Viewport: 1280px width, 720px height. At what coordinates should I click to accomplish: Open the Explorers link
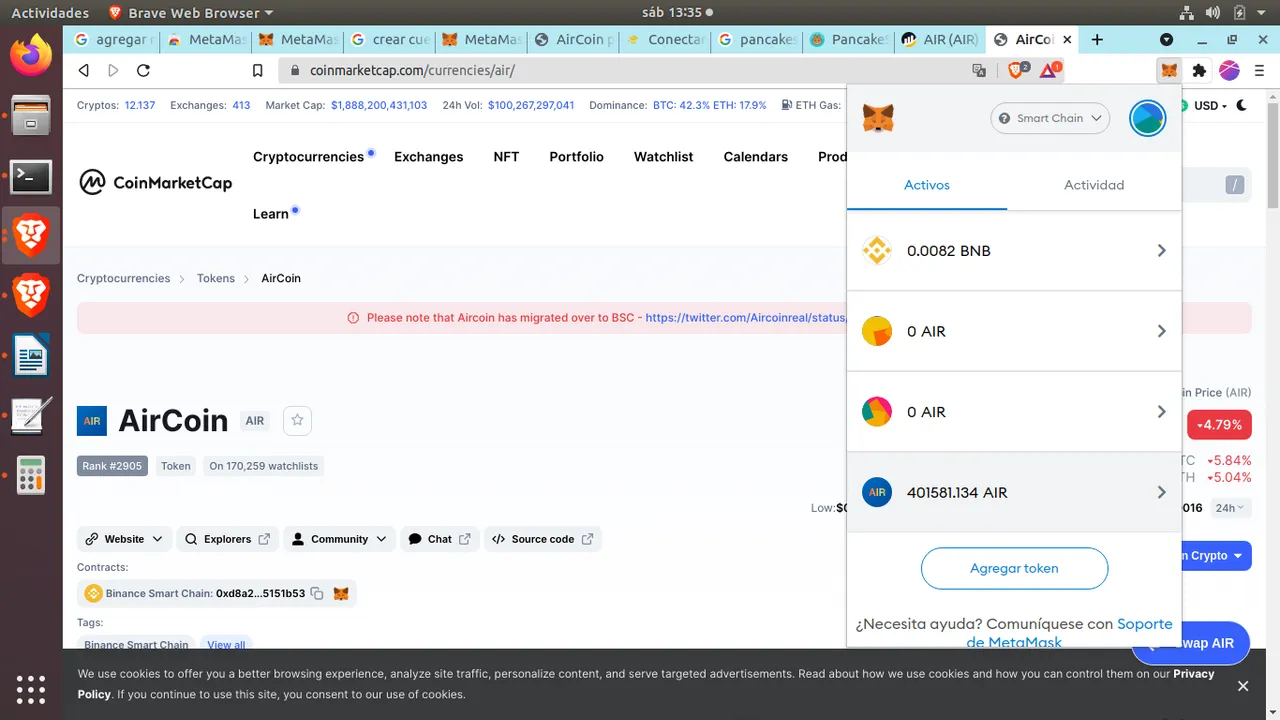[227, 539]
